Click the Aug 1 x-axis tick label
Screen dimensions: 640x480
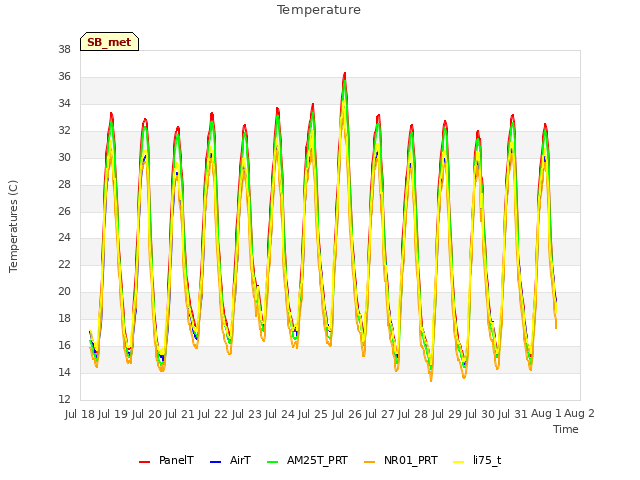pyautogui.click(x=546, y=414)
